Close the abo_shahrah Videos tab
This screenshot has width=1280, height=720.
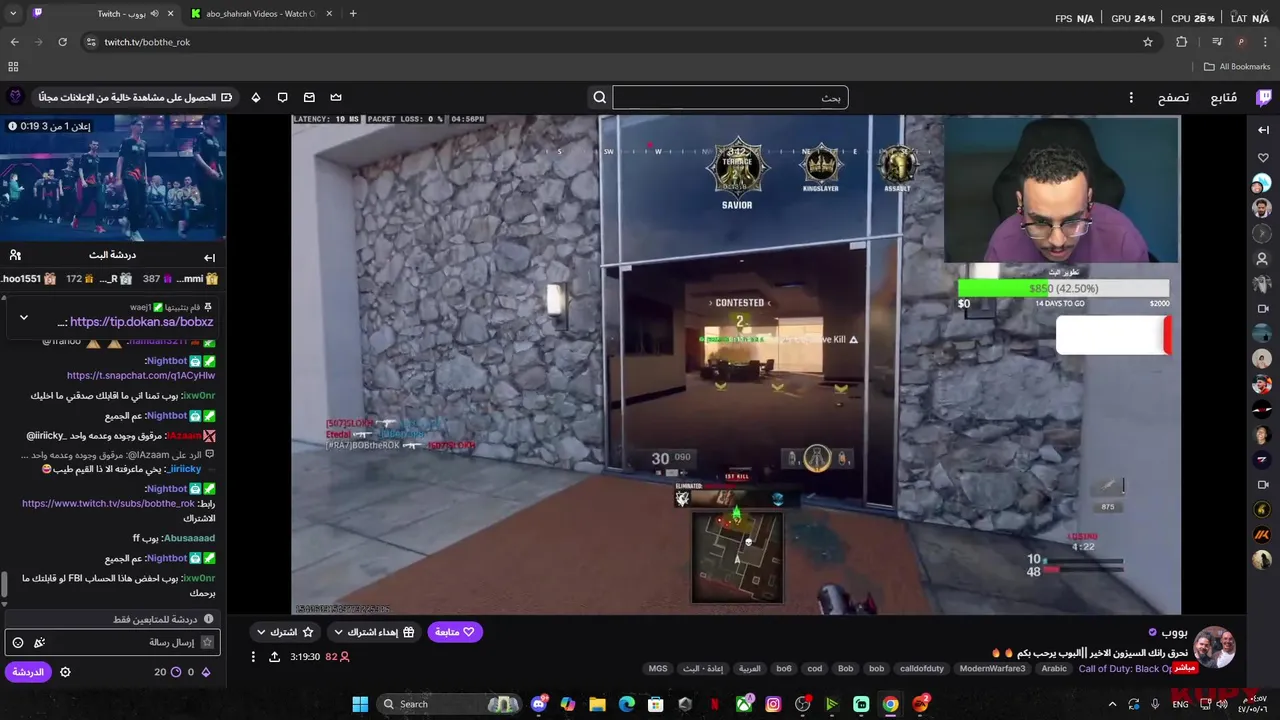(x=328, y=14)
